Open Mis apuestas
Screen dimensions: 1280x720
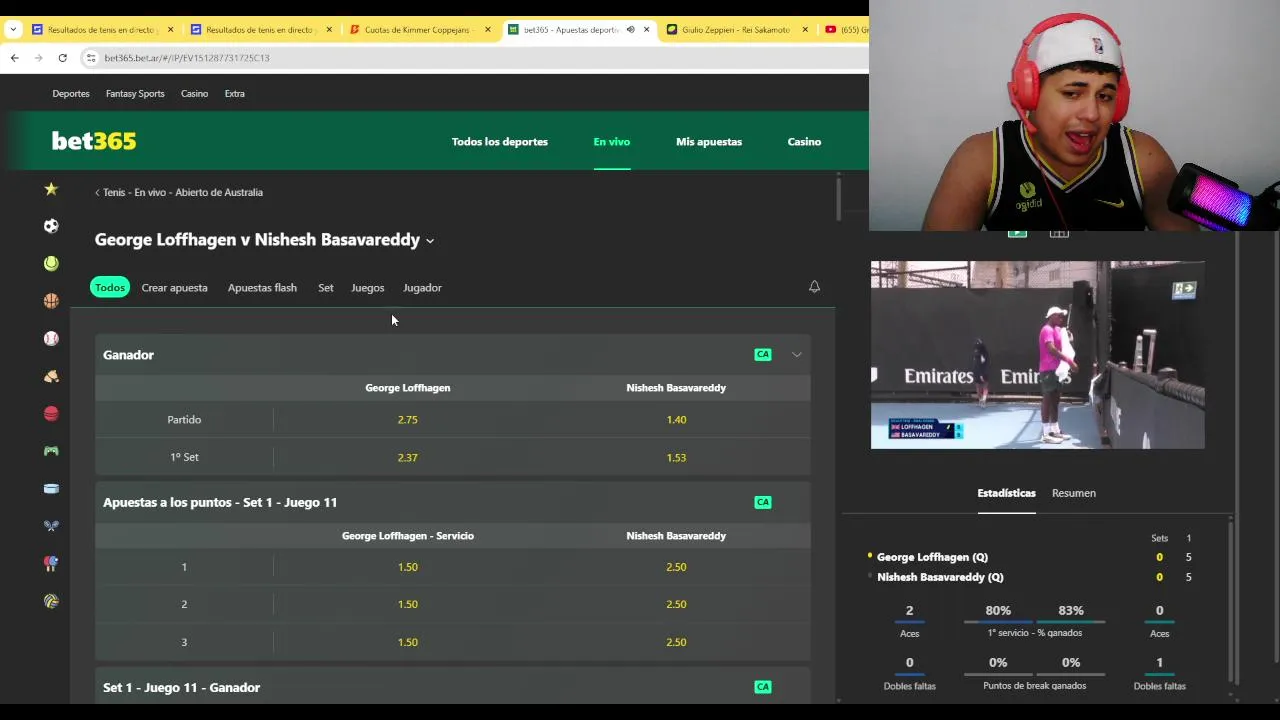[709, 141]
